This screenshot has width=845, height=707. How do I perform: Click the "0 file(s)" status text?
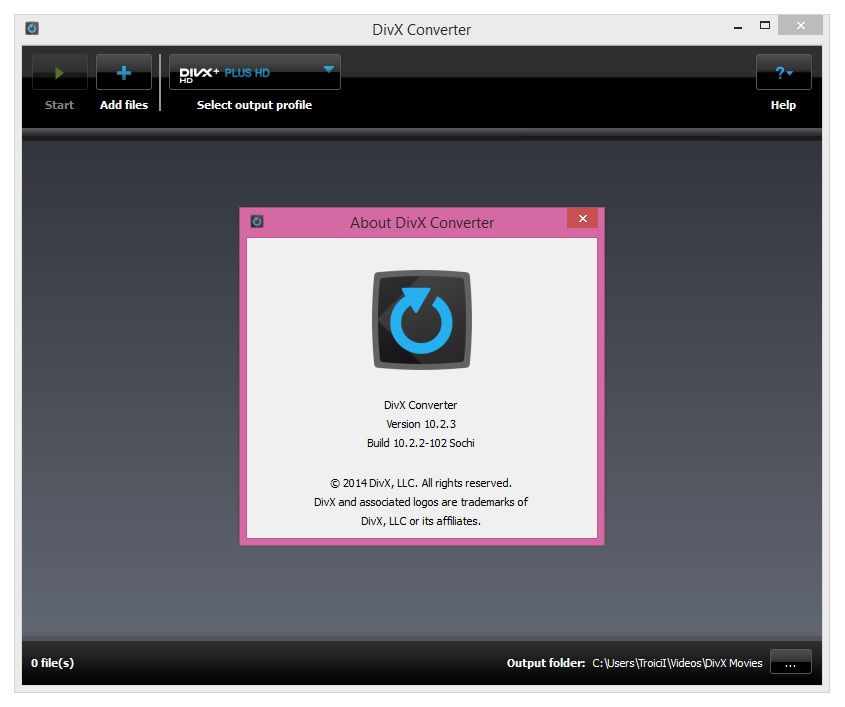pos(52,663)
